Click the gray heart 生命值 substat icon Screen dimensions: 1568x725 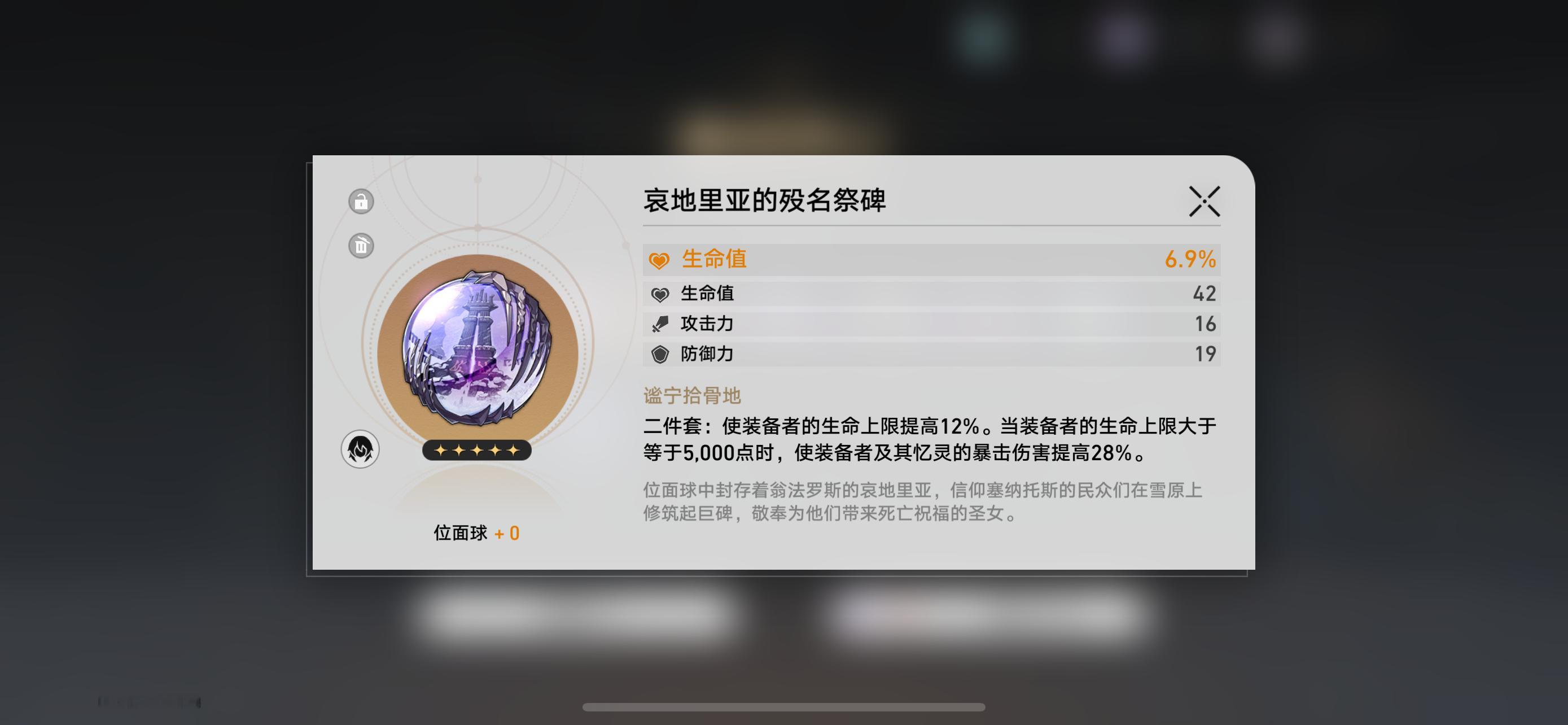pyautogui.click(x=660, y=295)
